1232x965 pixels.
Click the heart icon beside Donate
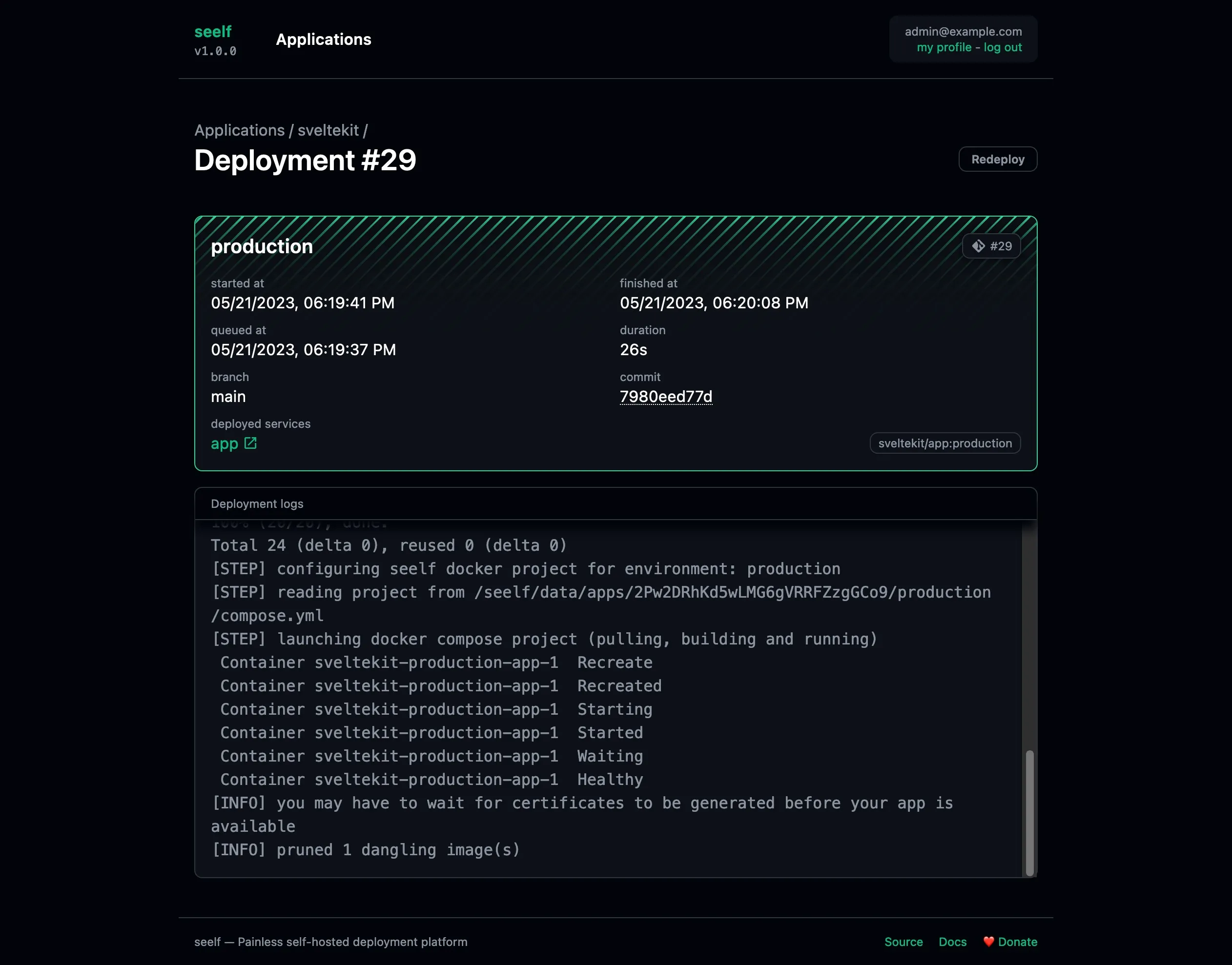point(989,942)
